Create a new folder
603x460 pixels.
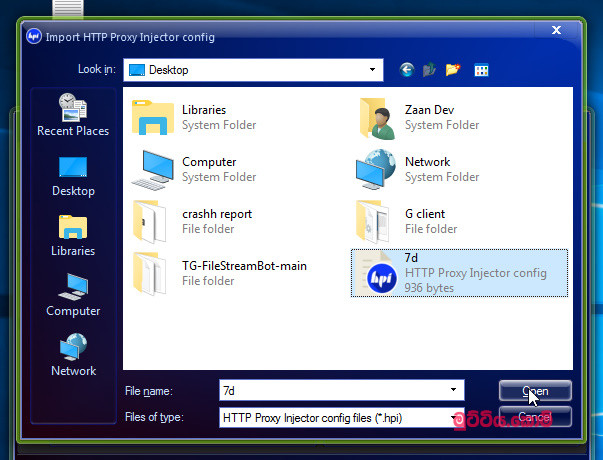point(453,70)
